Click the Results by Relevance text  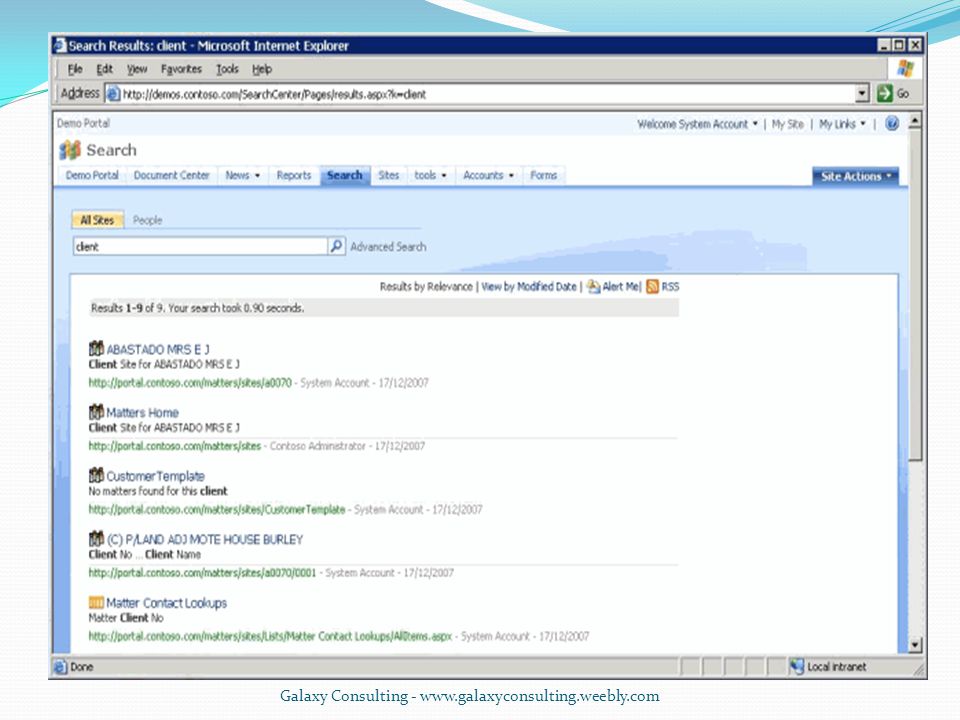coord(426,287)
